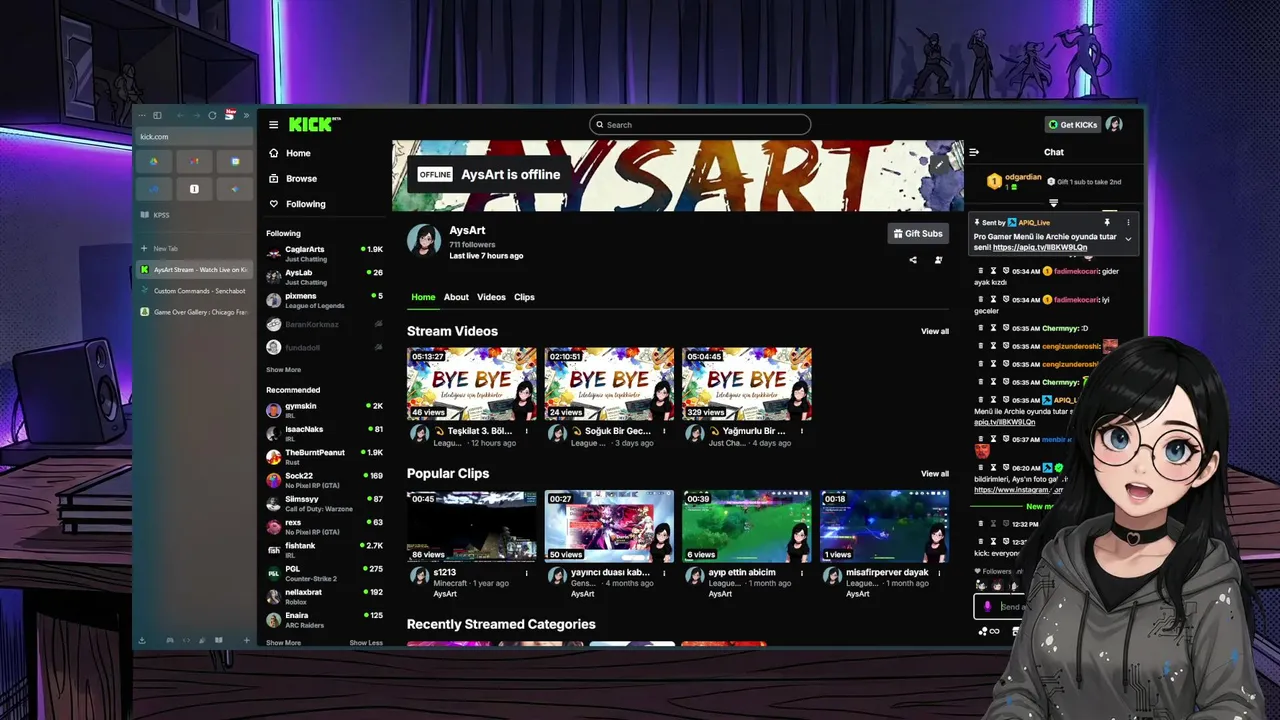Reload the page with the refresh icon

point(212,115)
